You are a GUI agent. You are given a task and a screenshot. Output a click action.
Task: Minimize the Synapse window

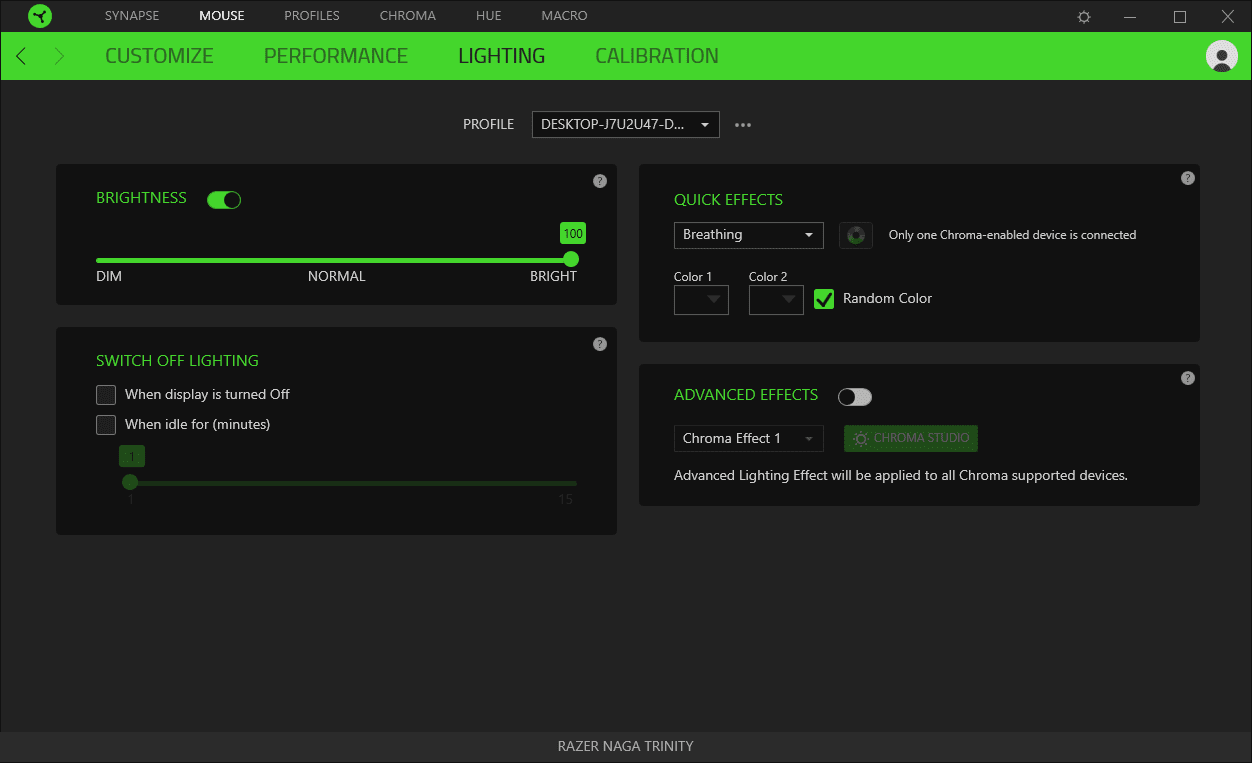(x=1130, y=17)
